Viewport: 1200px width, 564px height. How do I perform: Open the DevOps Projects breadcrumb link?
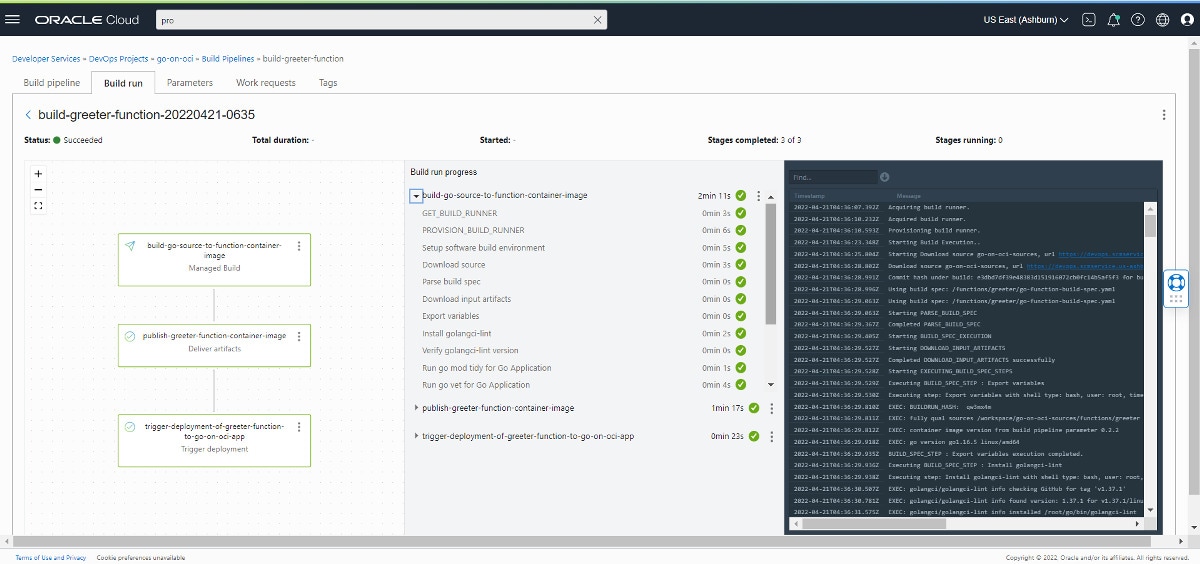coord(119,59)
